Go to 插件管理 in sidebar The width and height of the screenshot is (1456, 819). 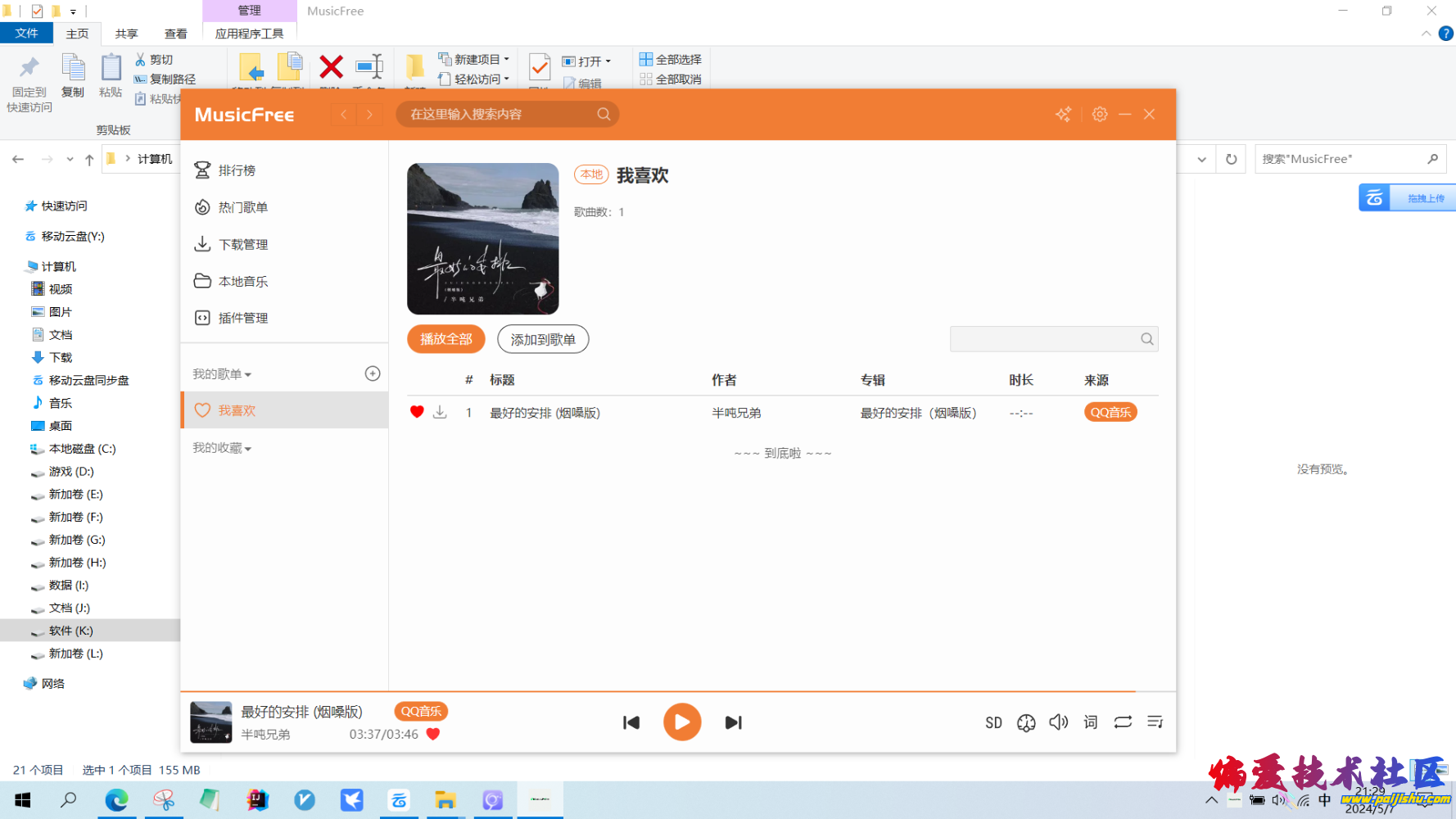coord(242,318)
